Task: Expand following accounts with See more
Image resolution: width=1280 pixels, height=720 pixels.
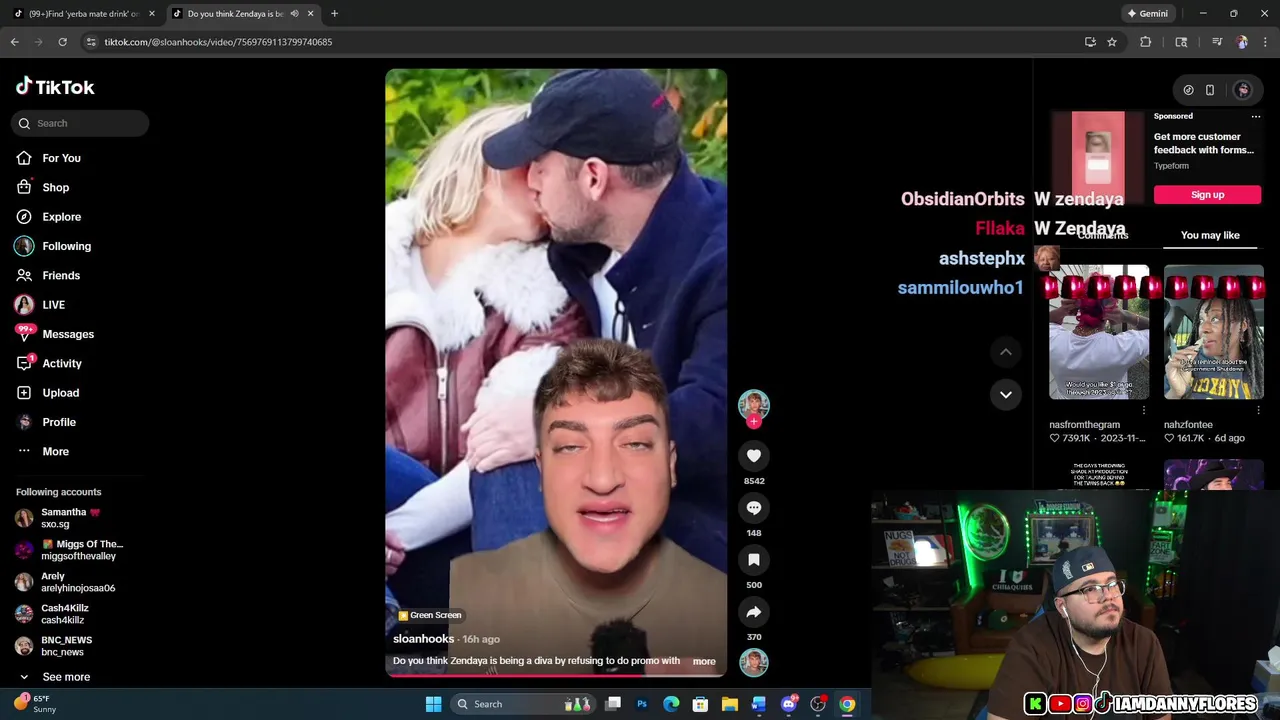Action: [x=66, y=677]
